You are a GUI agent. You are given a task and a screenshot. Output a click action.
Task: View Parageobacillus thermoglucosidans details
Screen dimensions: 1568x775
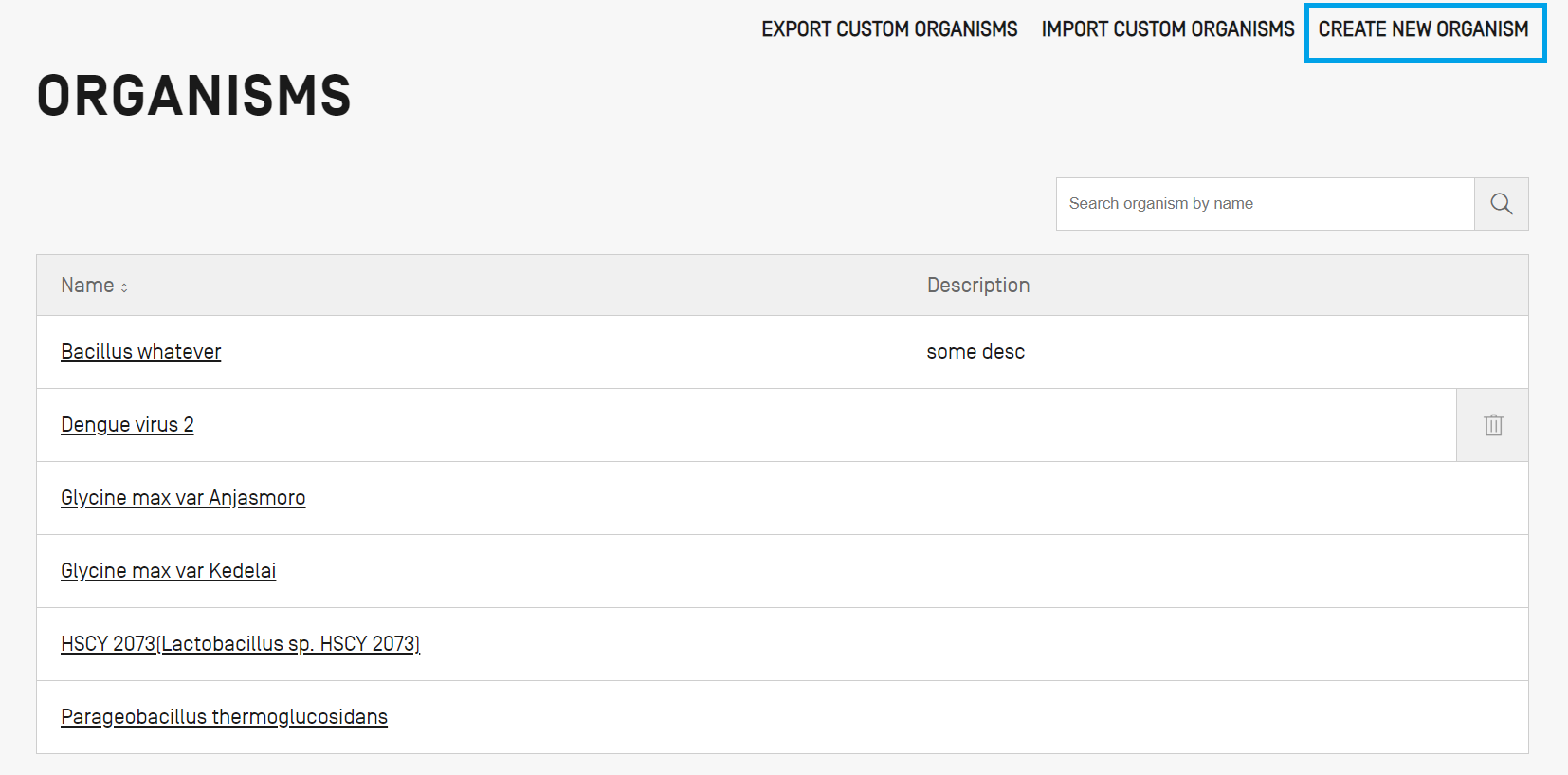(x=224, y=717)
